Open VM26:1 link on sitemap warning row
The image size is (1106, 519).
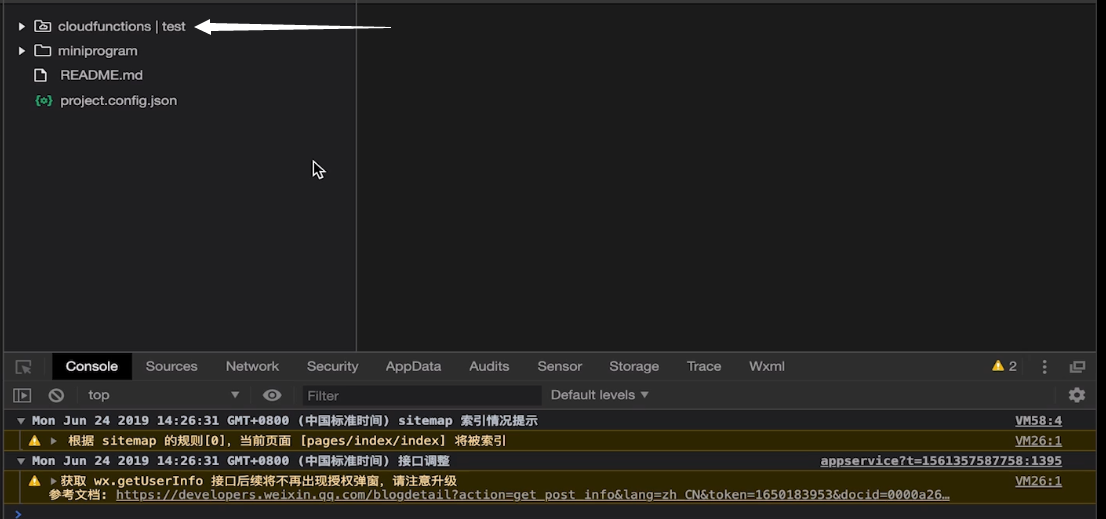point(1038,441)
